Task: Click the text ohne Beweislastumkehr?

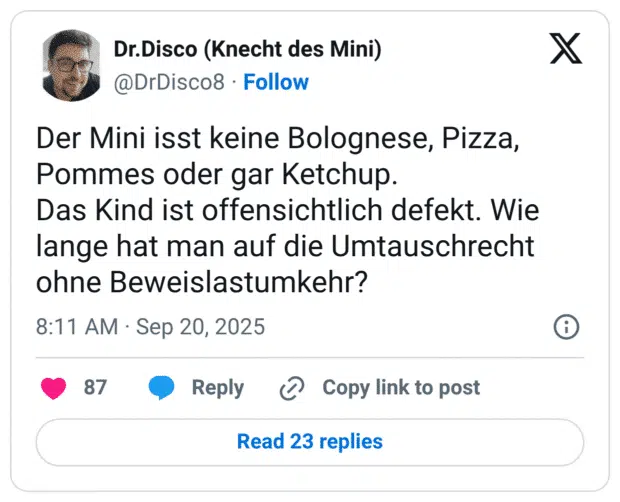Action: coord(201,283)
